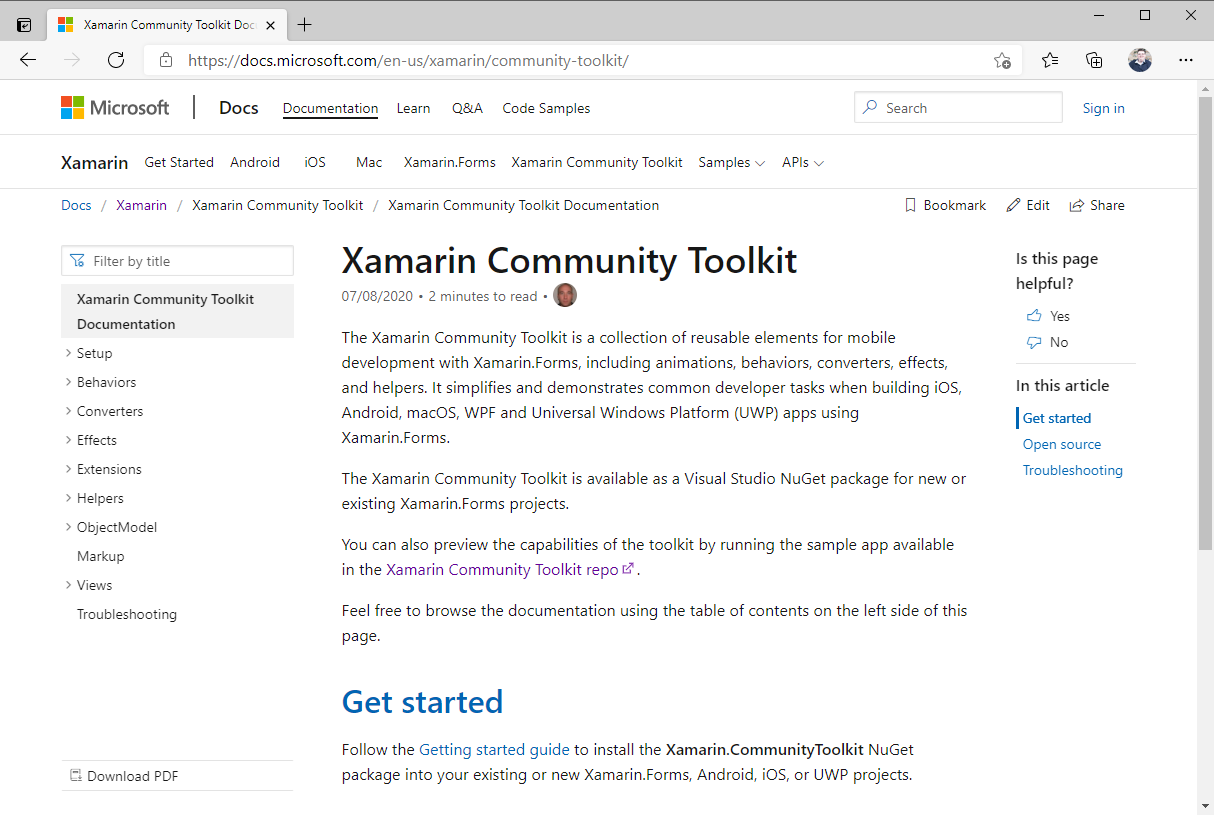Open the browser Collections icon
1214x815 pixels.
click(1094, 60)
